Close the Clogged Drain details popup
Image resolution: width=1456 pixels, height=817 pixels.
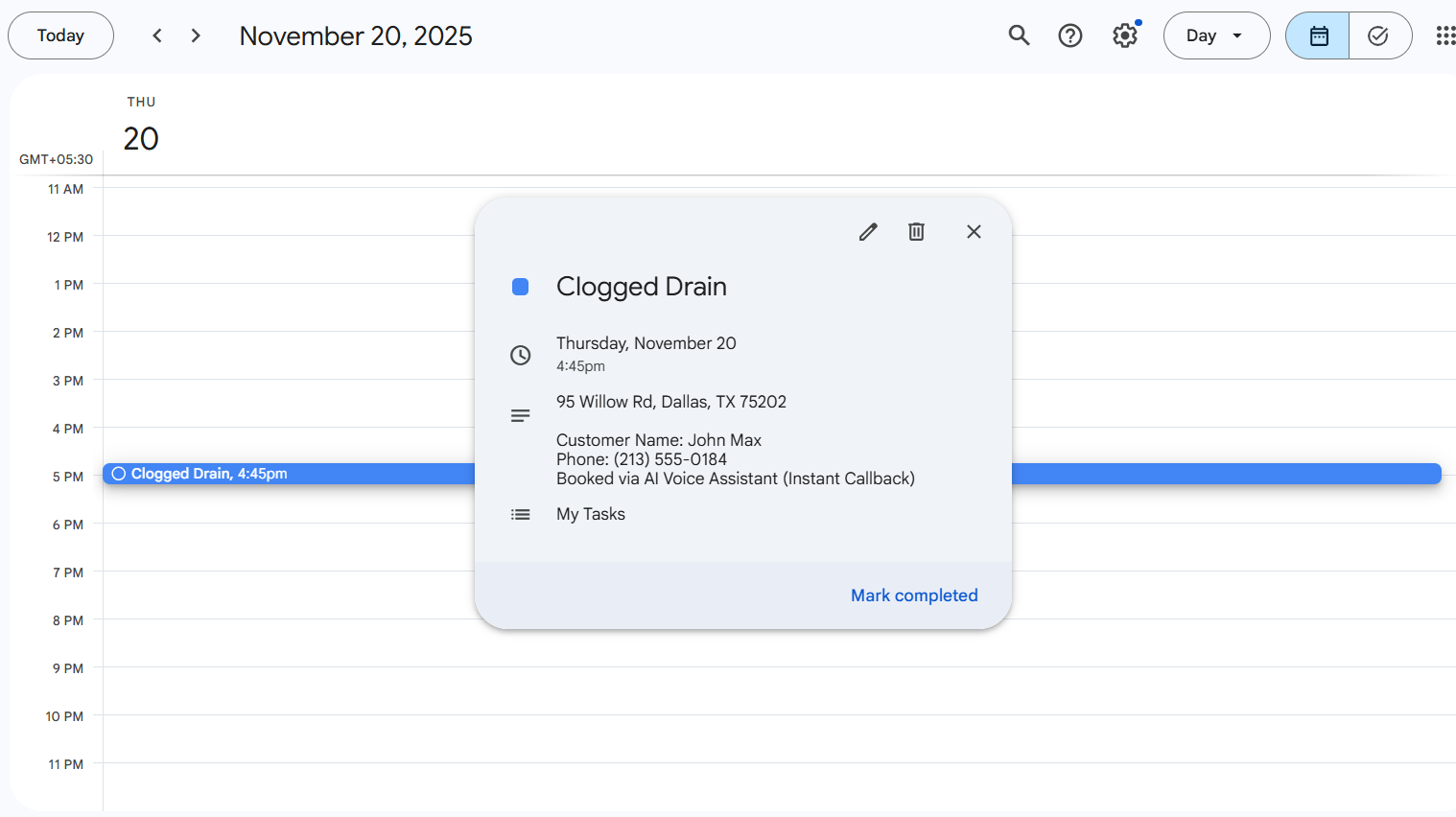pos(974,232)
